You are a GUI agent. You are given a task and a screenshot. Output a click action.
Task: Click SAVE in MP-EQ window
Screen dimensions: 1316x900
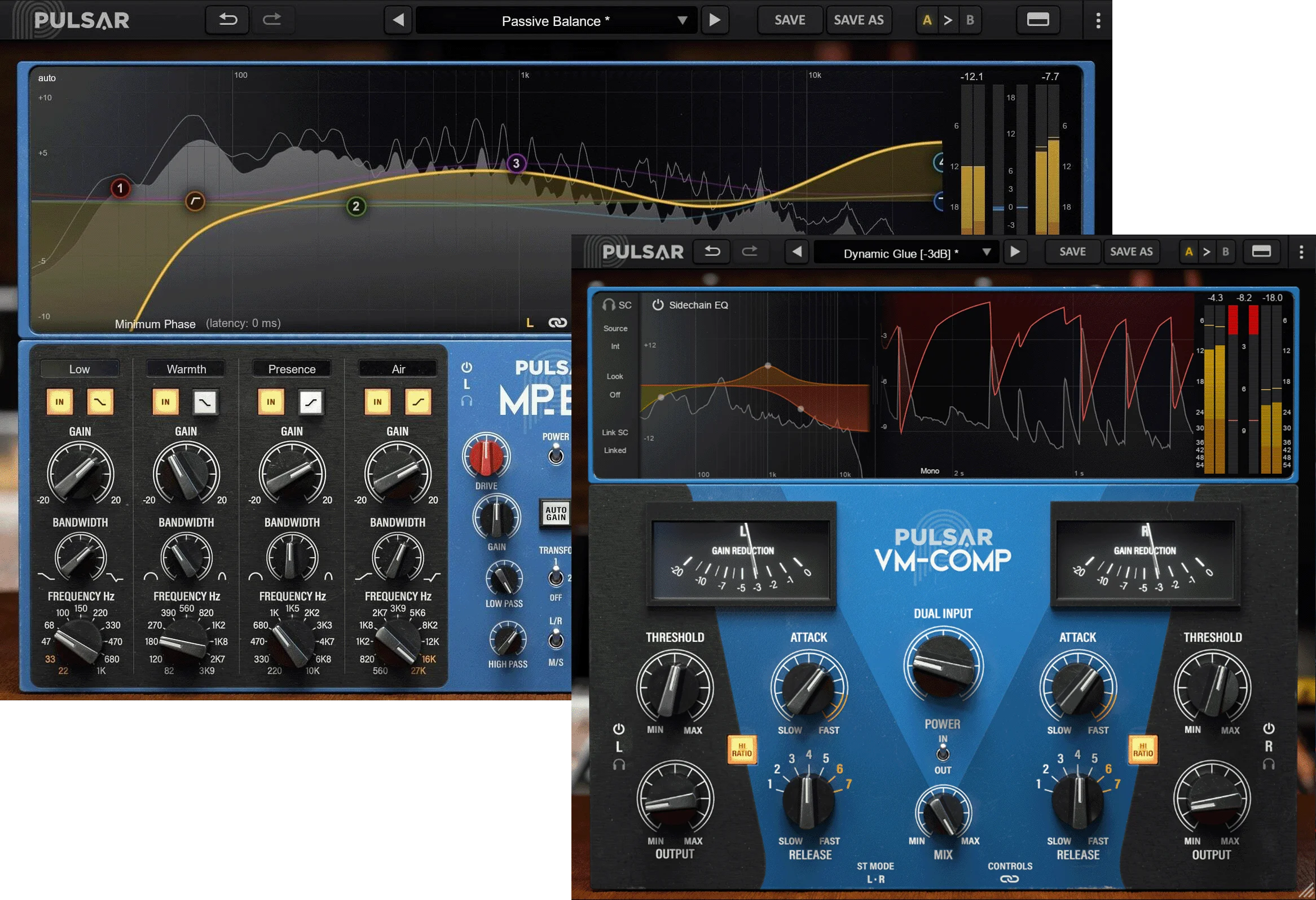(790, 20)
